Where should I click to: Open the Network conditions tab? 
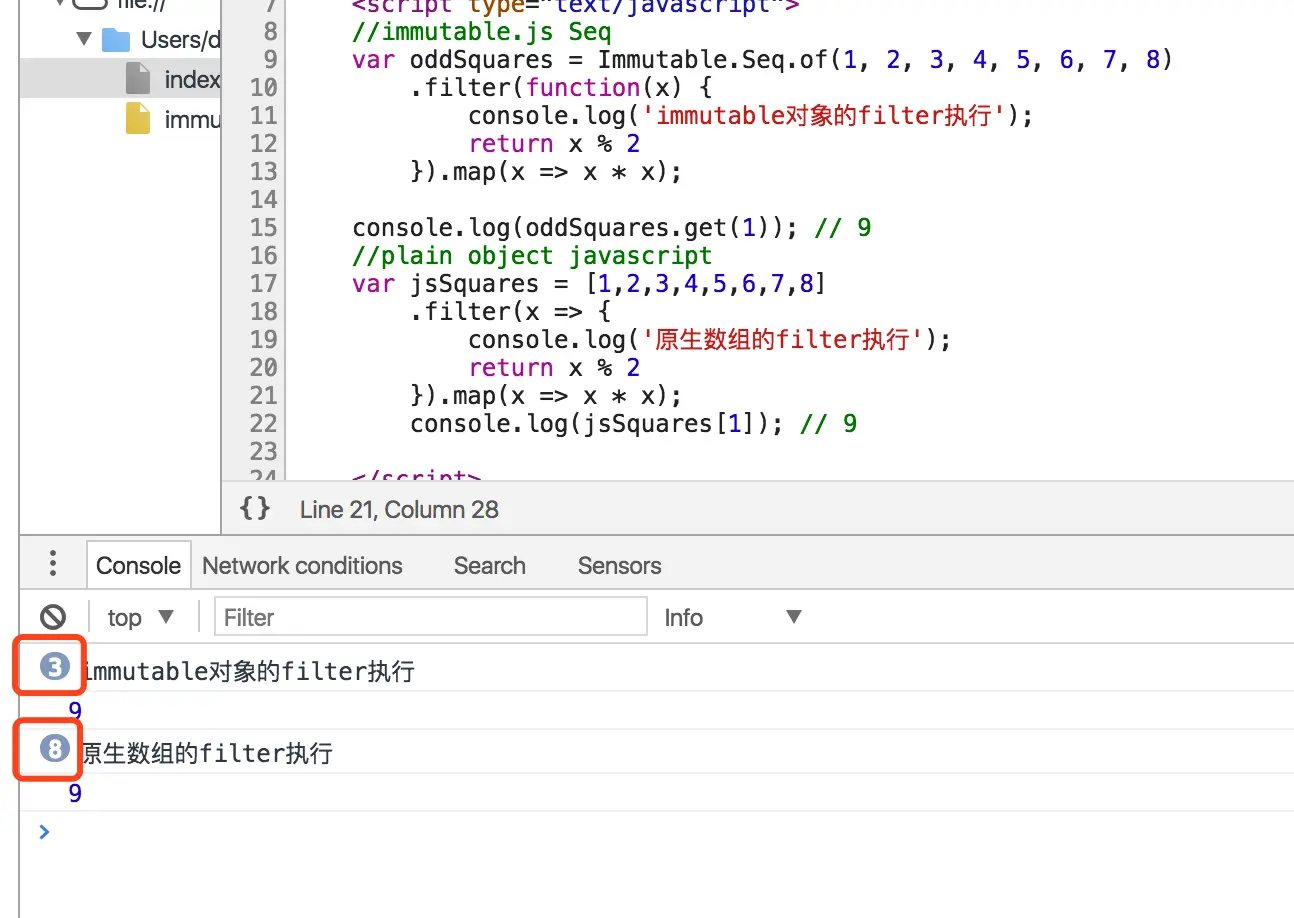[x=302, y=565]
